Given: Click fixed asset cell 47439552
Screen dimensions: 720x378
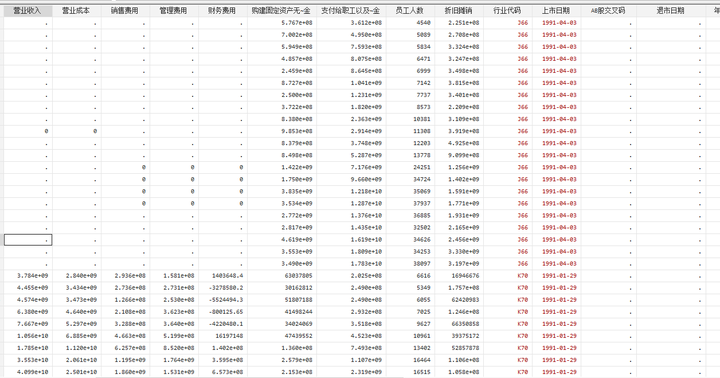Looking at the screenshot, I should point(281,336).
